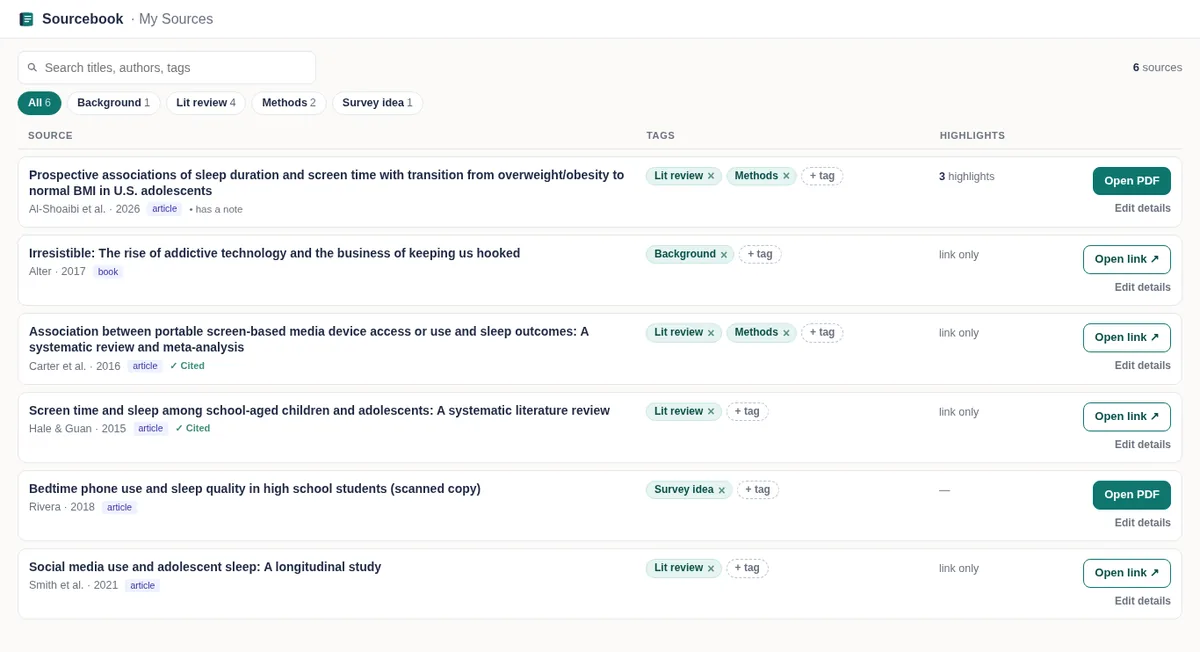Add a tag to Hale & Guan source
The image size is (1200, 652).
click(x=747, y=411)
